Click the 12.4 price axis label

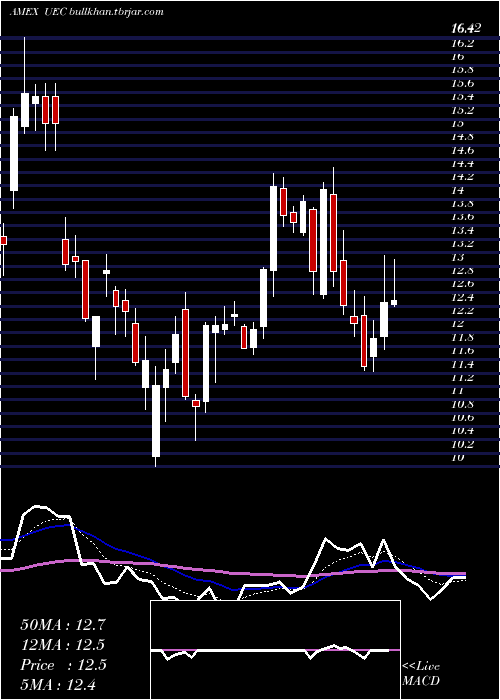(461, 297)
